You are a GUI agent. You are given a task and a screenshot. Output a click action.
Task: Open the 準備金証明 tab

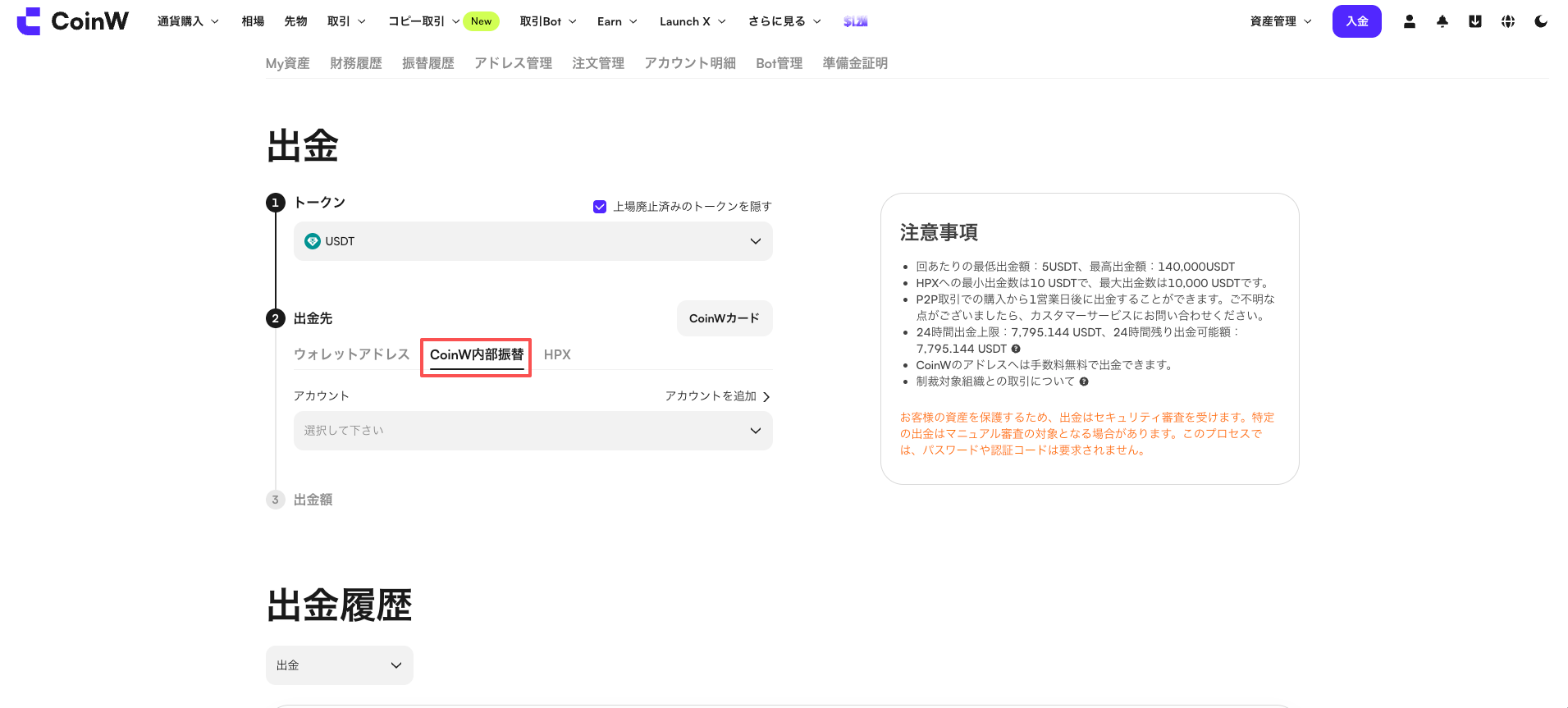[855, 63]
